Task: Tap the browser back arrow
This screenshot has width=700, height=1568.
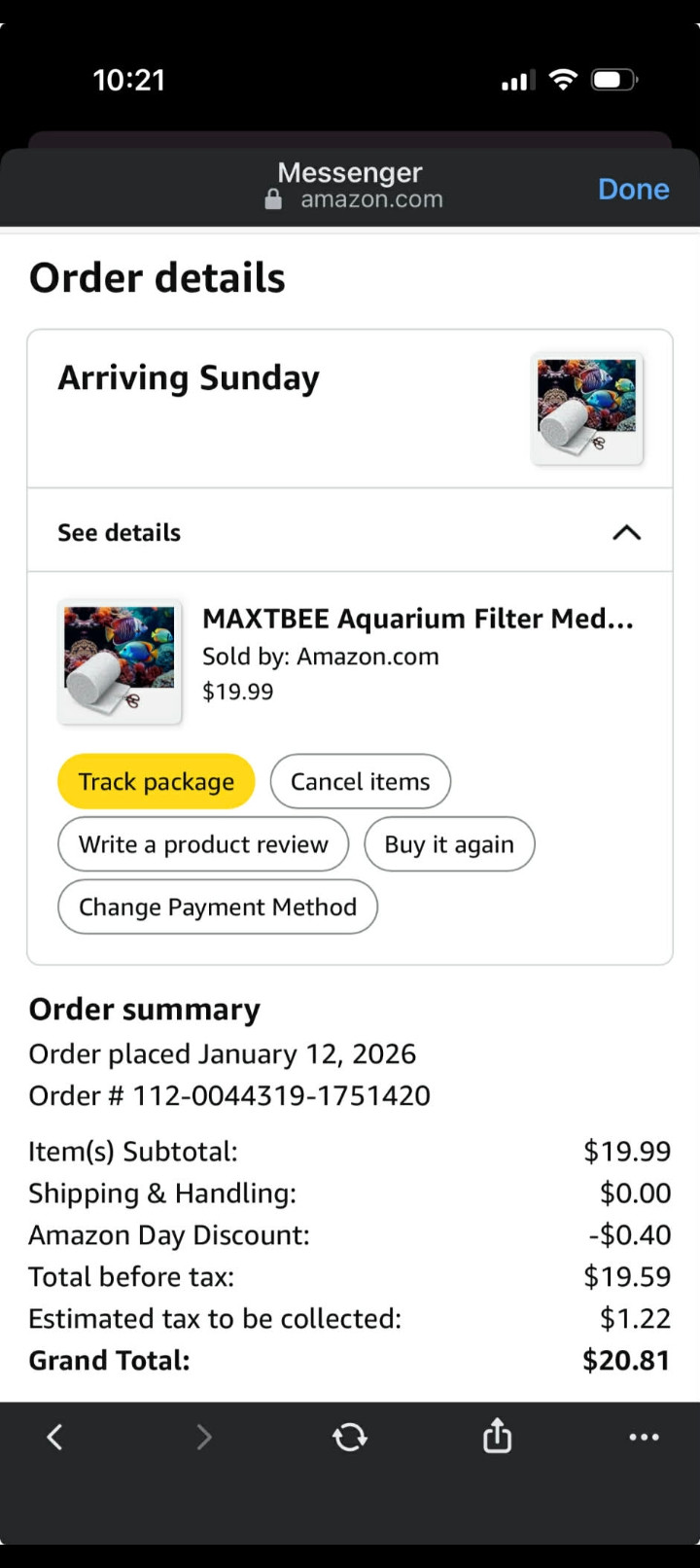Action: (x=55, y=1437)
